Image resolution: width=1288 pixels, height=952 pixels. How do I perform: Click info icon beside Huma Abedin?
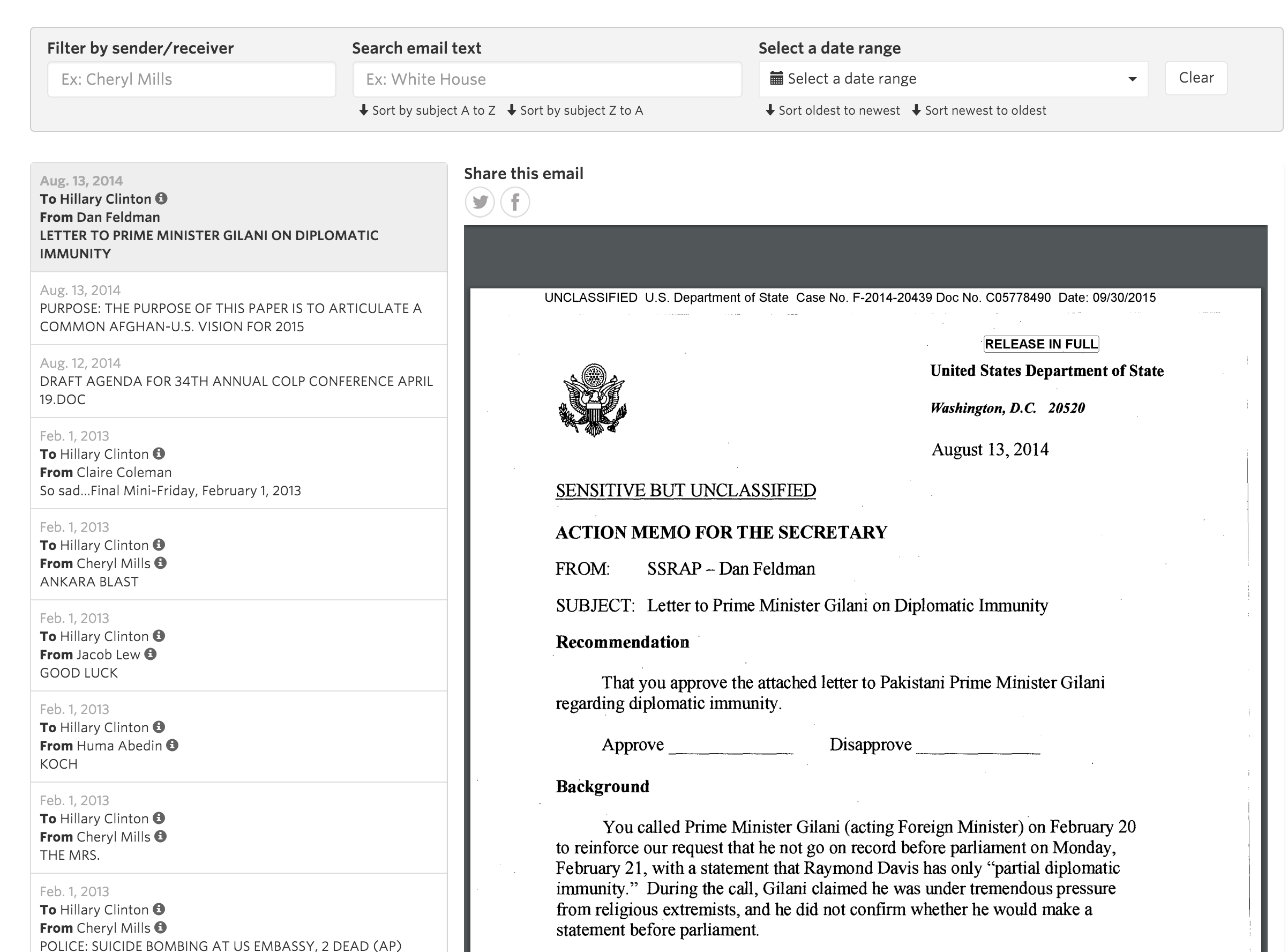point(172,745)
